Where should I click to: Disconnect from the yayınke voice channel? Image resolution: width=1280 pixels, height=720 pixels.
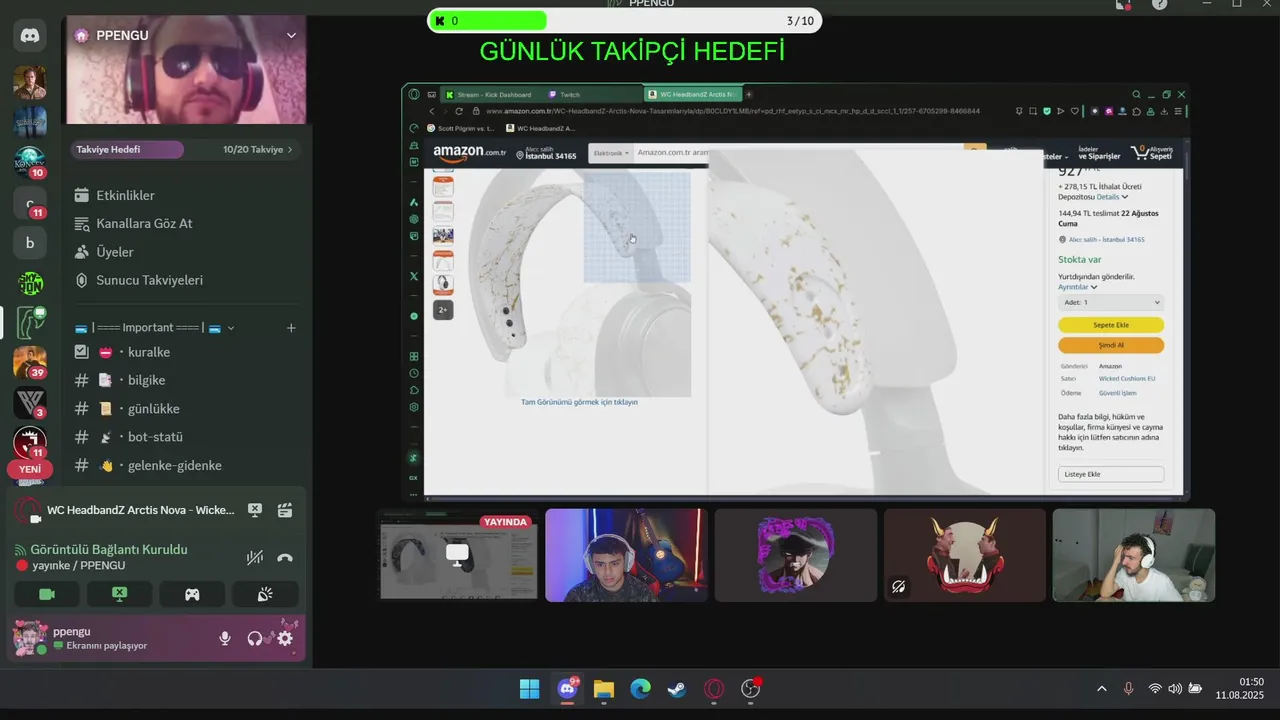(x=285, y=557)
